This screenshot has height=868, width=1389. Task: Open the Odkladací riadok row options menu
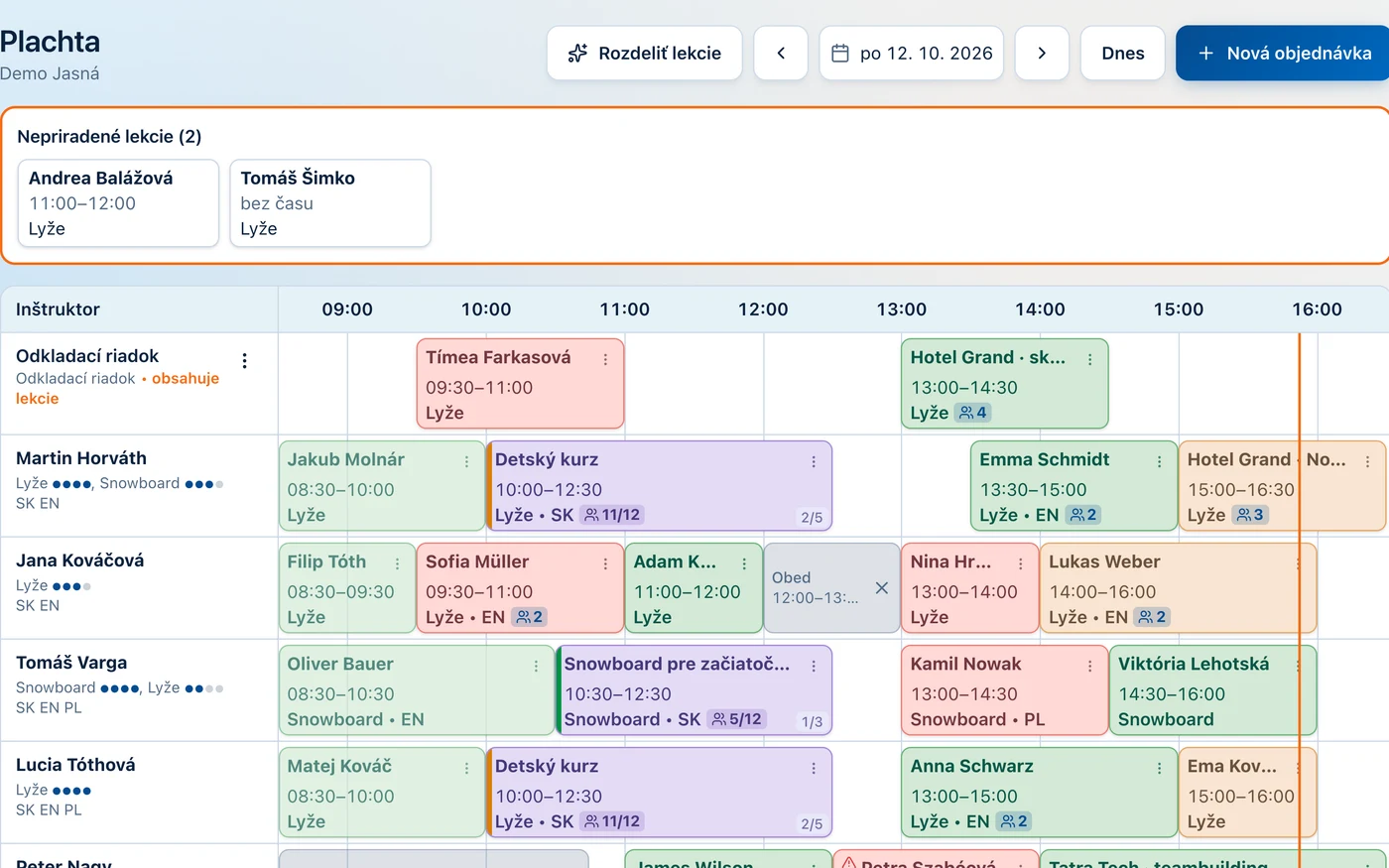245,361
